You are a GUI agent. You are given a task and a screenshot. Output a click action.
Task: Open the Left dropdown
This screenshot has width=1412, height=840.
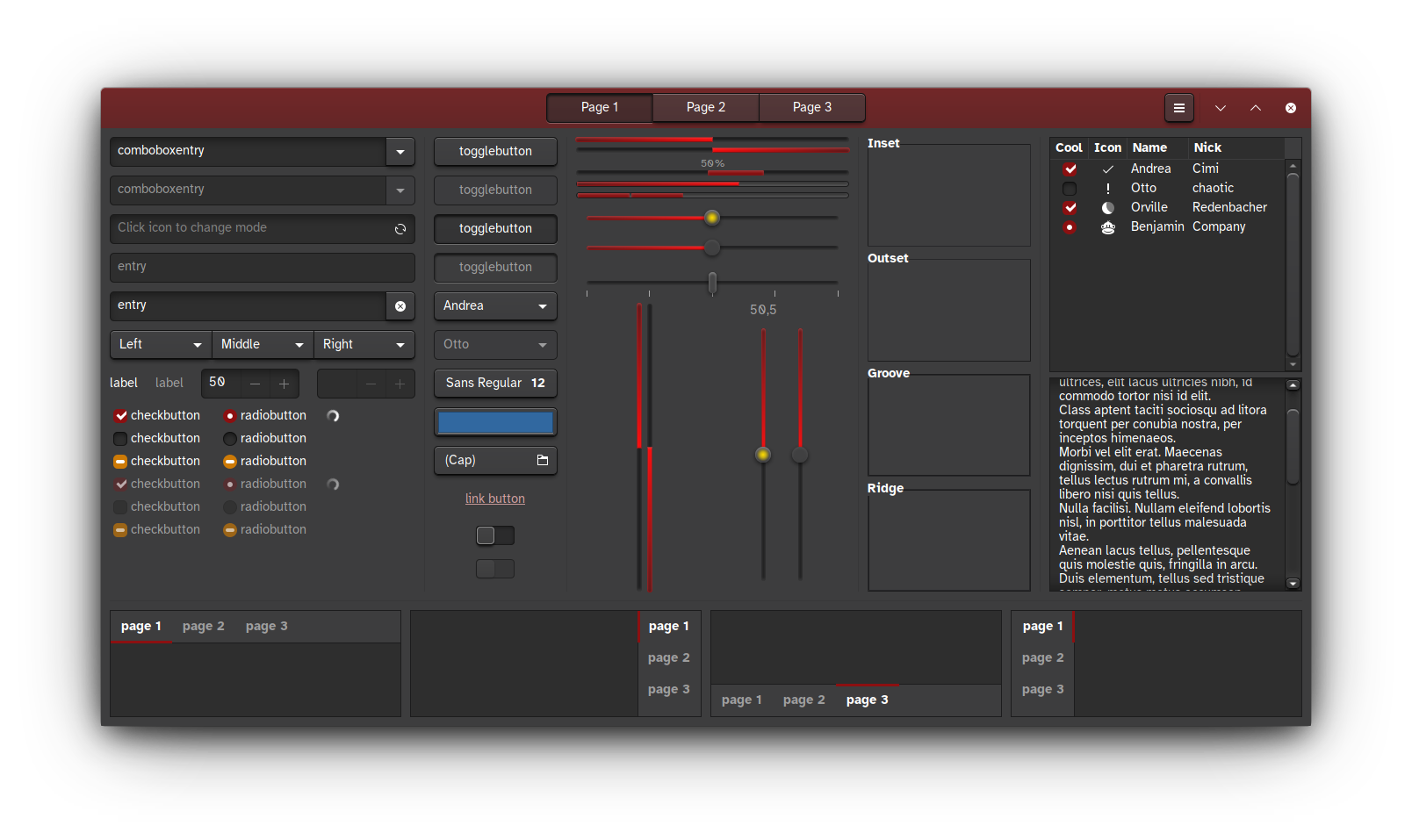tap(161, 345)
